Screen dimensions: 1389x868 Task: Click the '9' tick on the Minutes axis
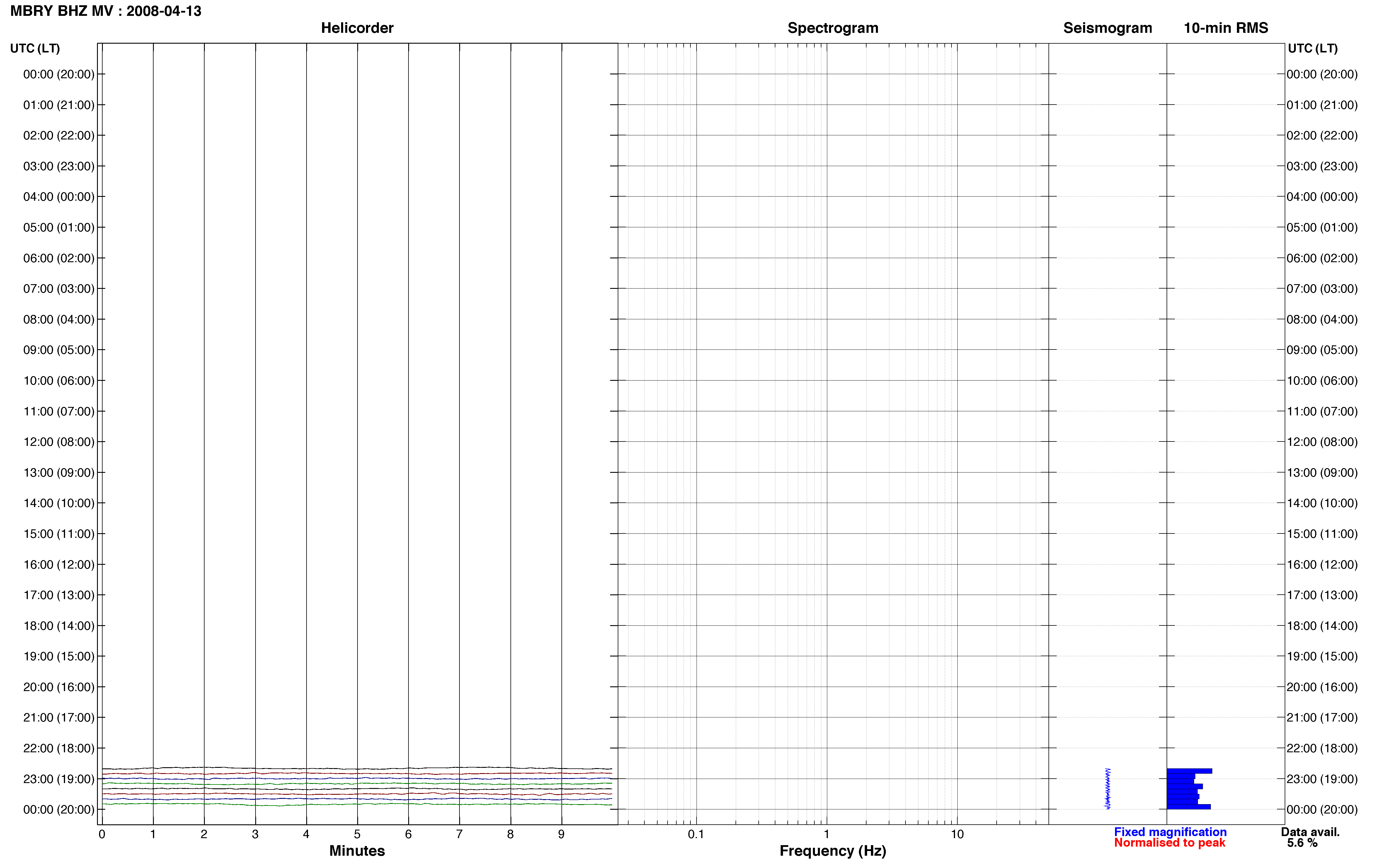click(x=561, y=834)
